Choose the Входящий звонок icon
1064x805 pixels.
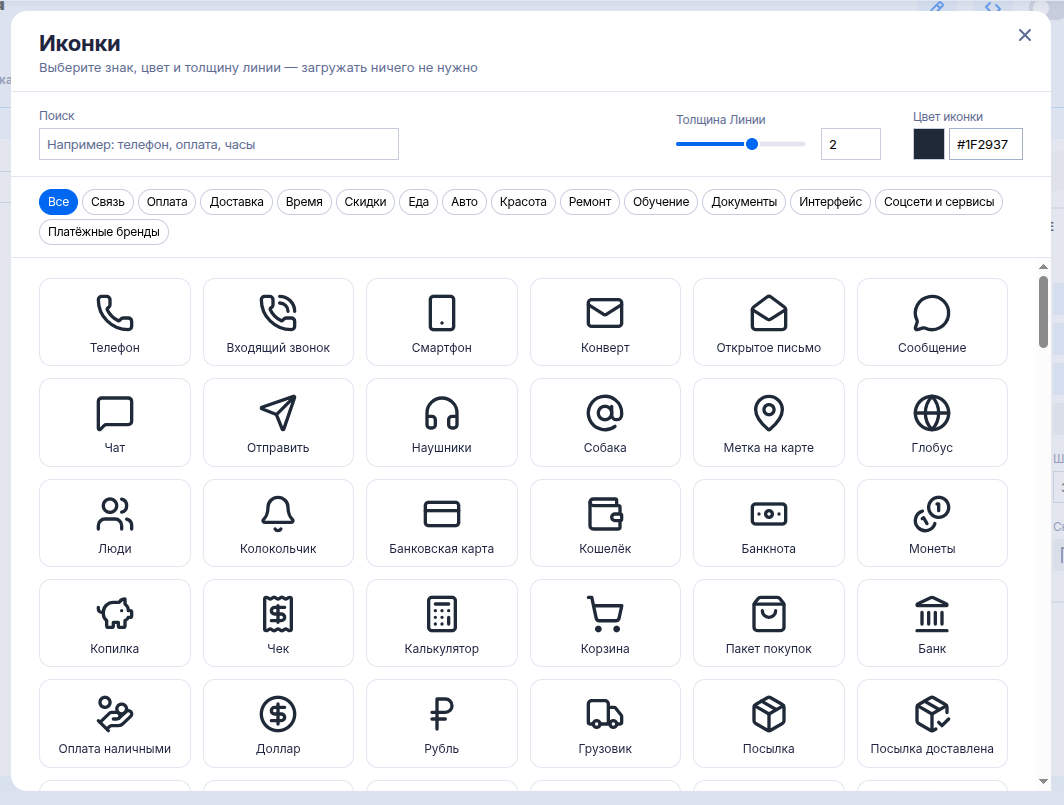278,322
